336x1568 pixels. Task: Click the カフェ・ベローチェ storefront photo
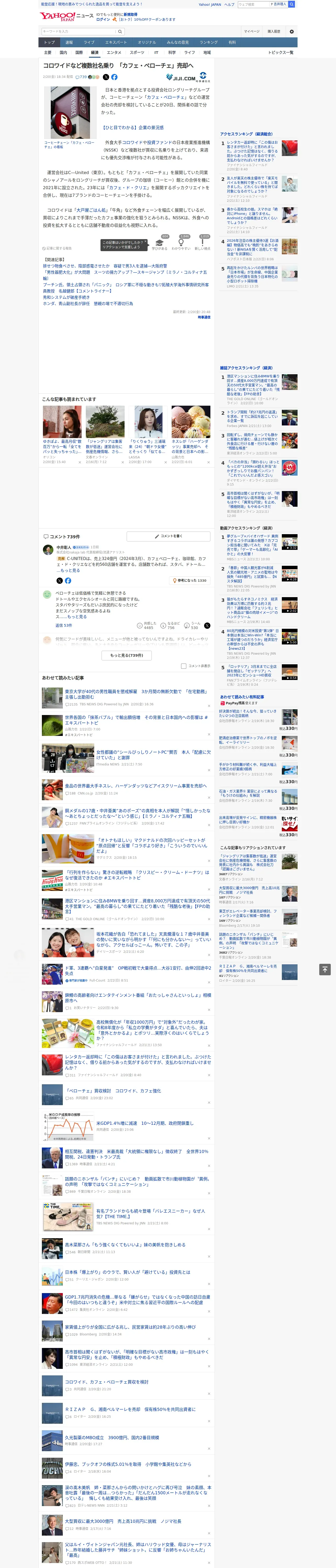click(x=70, y=113)
